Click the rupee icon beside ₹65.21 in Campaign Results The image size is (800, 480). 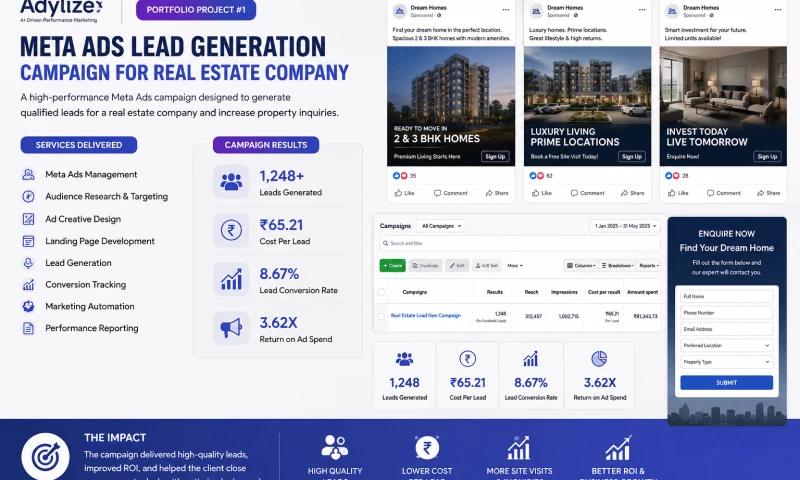(x=231, y=231)
